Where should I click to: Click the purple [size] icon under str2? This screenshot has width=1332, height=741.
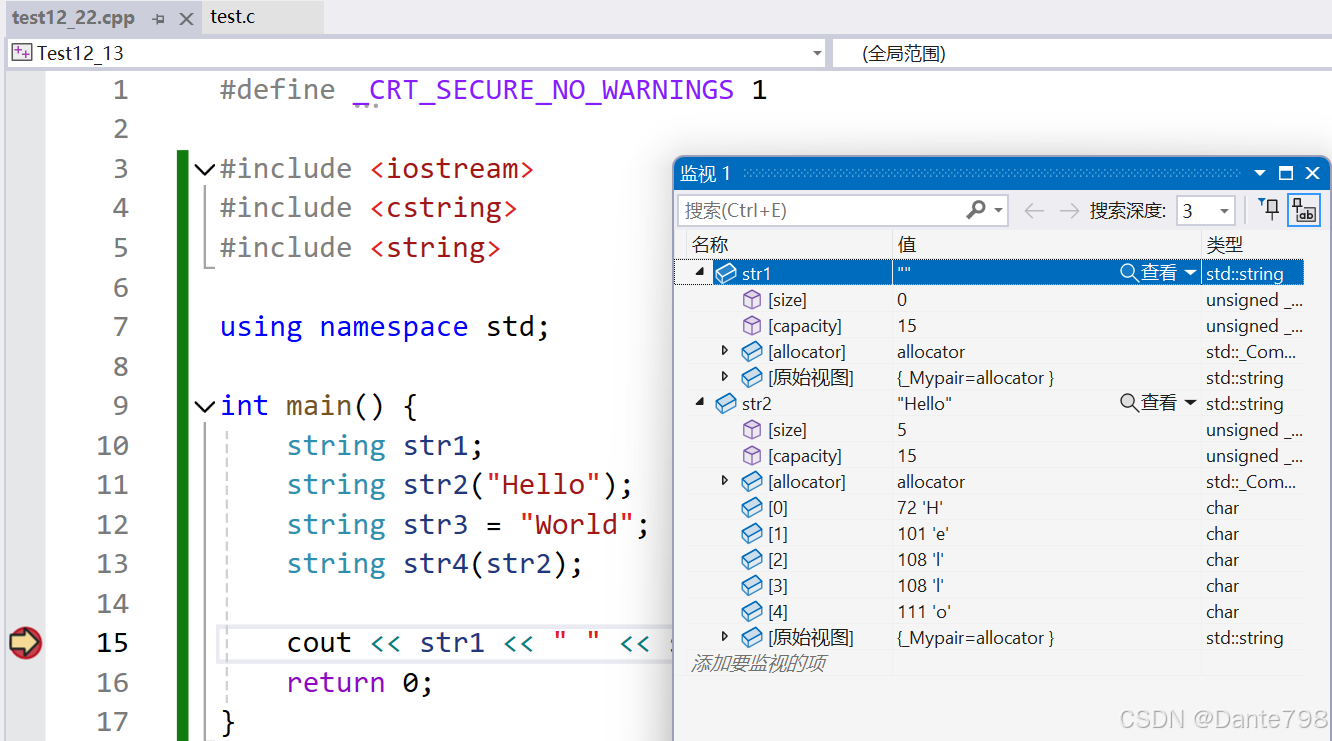click(x=752, y=429)
